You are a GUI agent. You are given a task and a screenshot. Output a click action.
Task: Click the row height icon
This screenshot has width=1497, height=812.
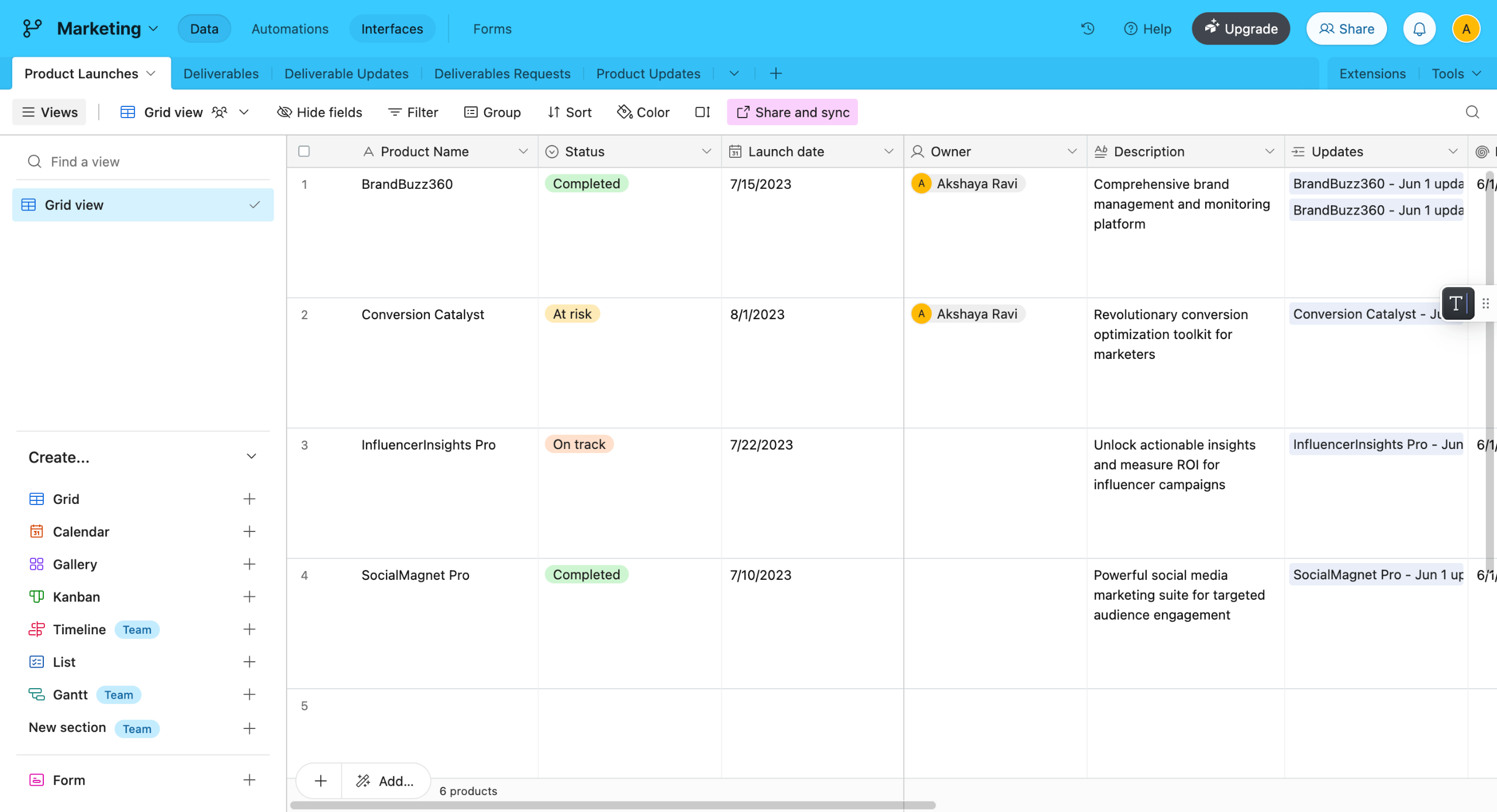click(702, 112)
